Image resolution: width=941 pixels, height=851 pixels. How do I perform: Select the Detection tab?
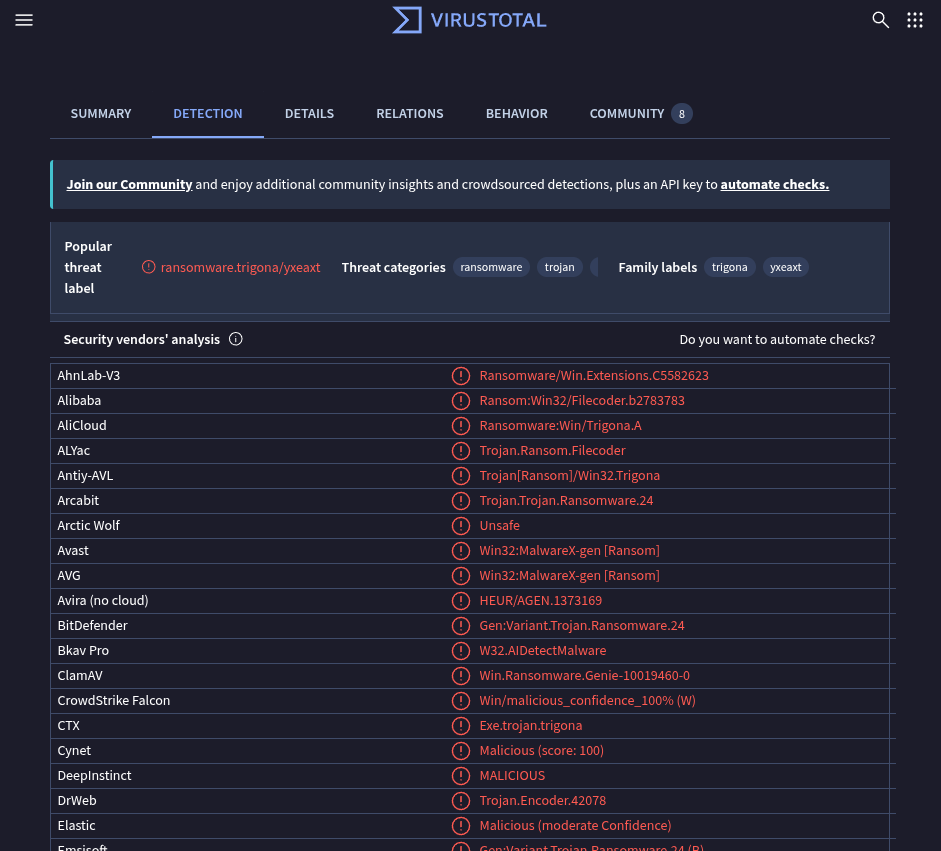[x=208, y=113]
